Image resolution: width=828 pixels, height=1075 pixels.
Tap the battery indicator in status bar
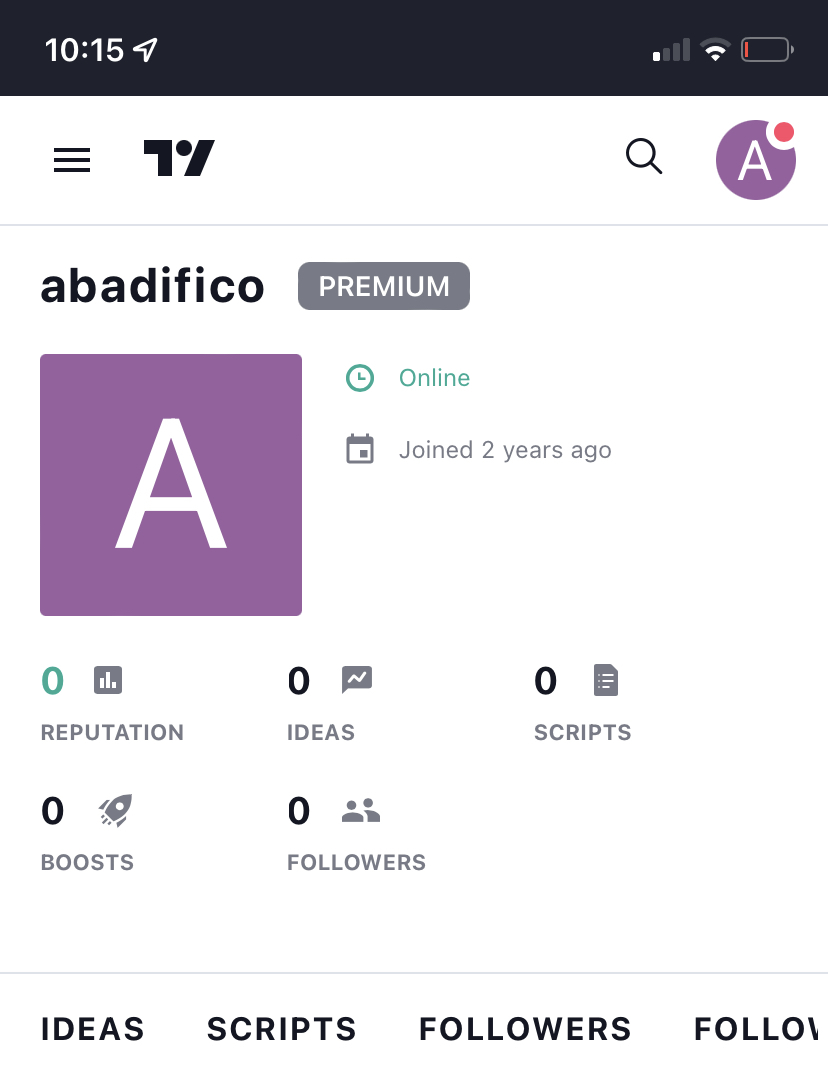coord(766,50)
